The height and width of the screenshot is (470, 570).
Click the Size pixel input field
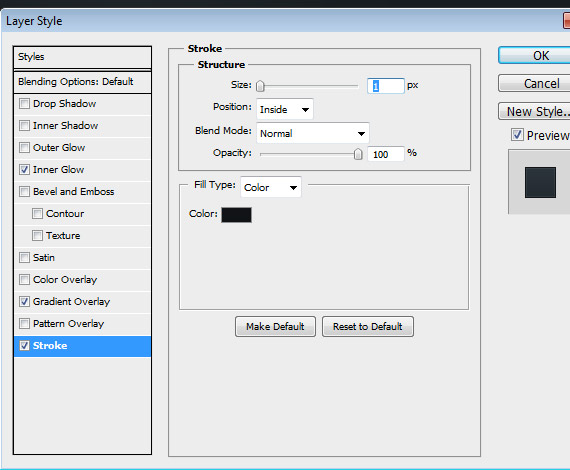coord(385,86)
